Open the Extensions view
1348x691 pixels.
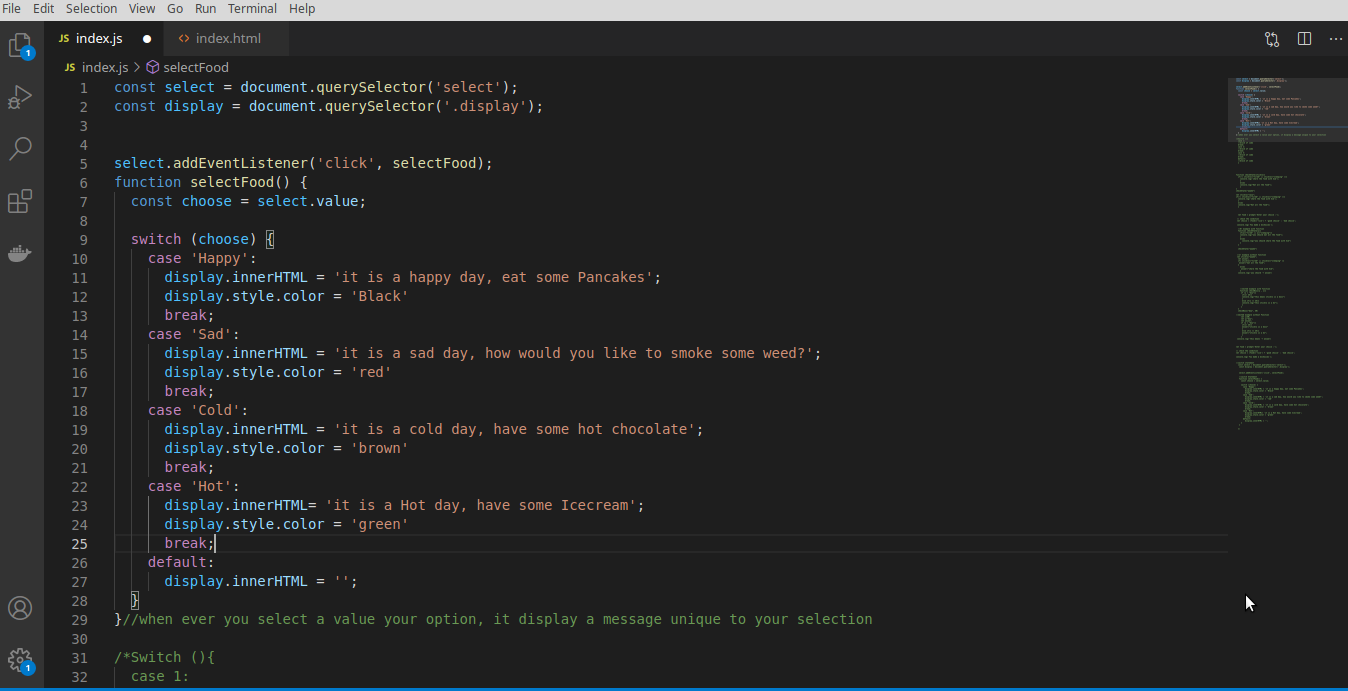tap(20, 202)
